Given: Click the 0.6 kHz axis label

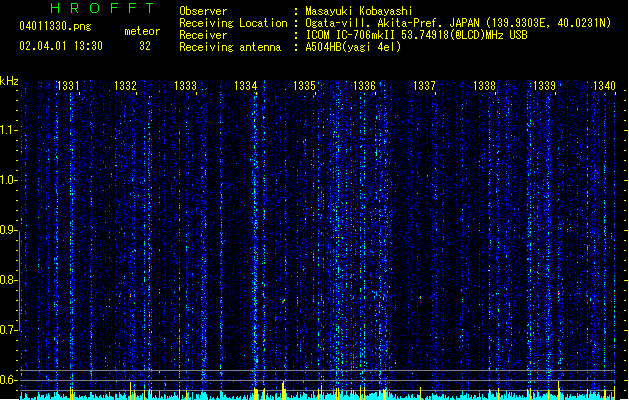Looking at the screenshot, I should coord(8,380).
